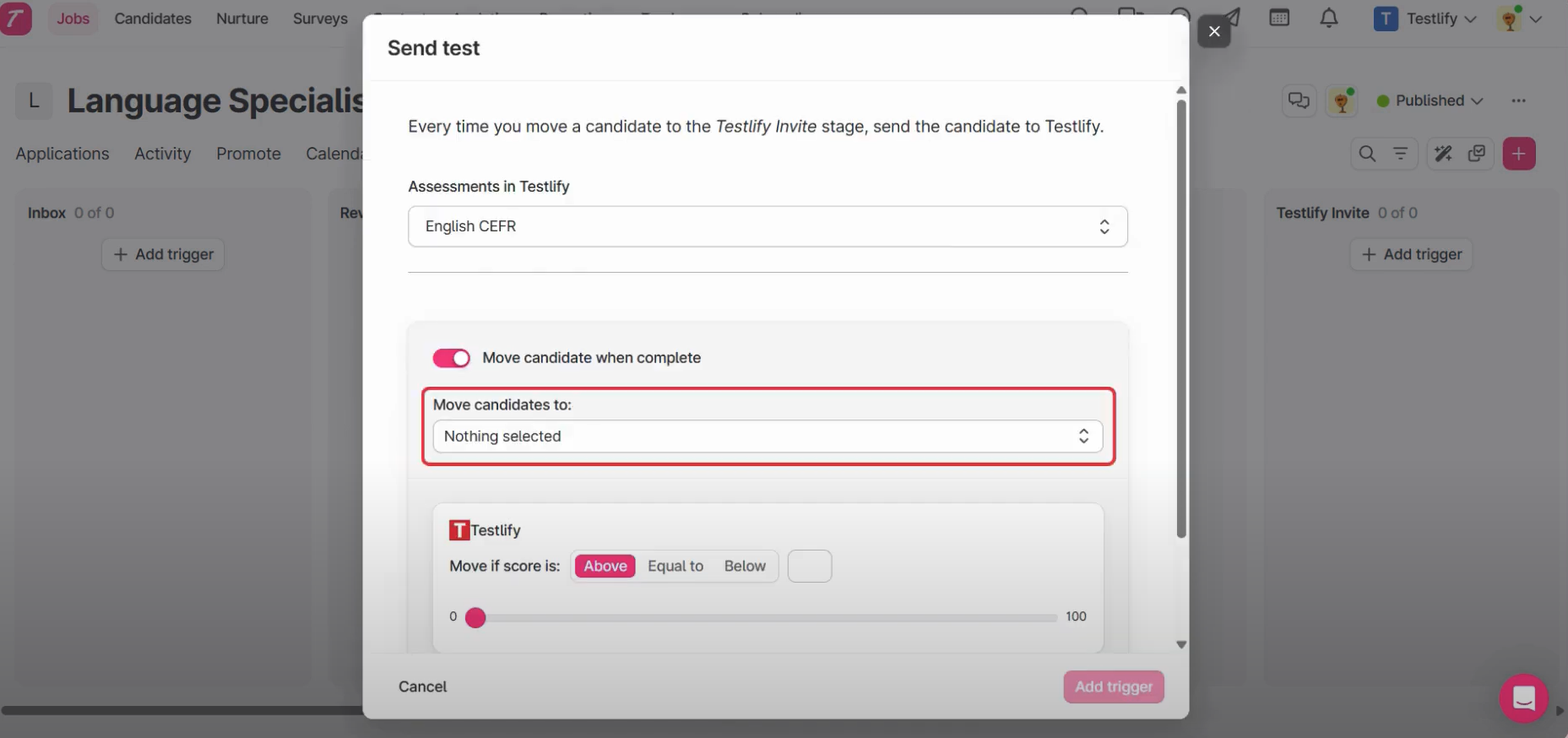This screenshot has height=738, width=1568.
Task: Click the search magnifier on job toolbar
Action: pos(1367,154)
